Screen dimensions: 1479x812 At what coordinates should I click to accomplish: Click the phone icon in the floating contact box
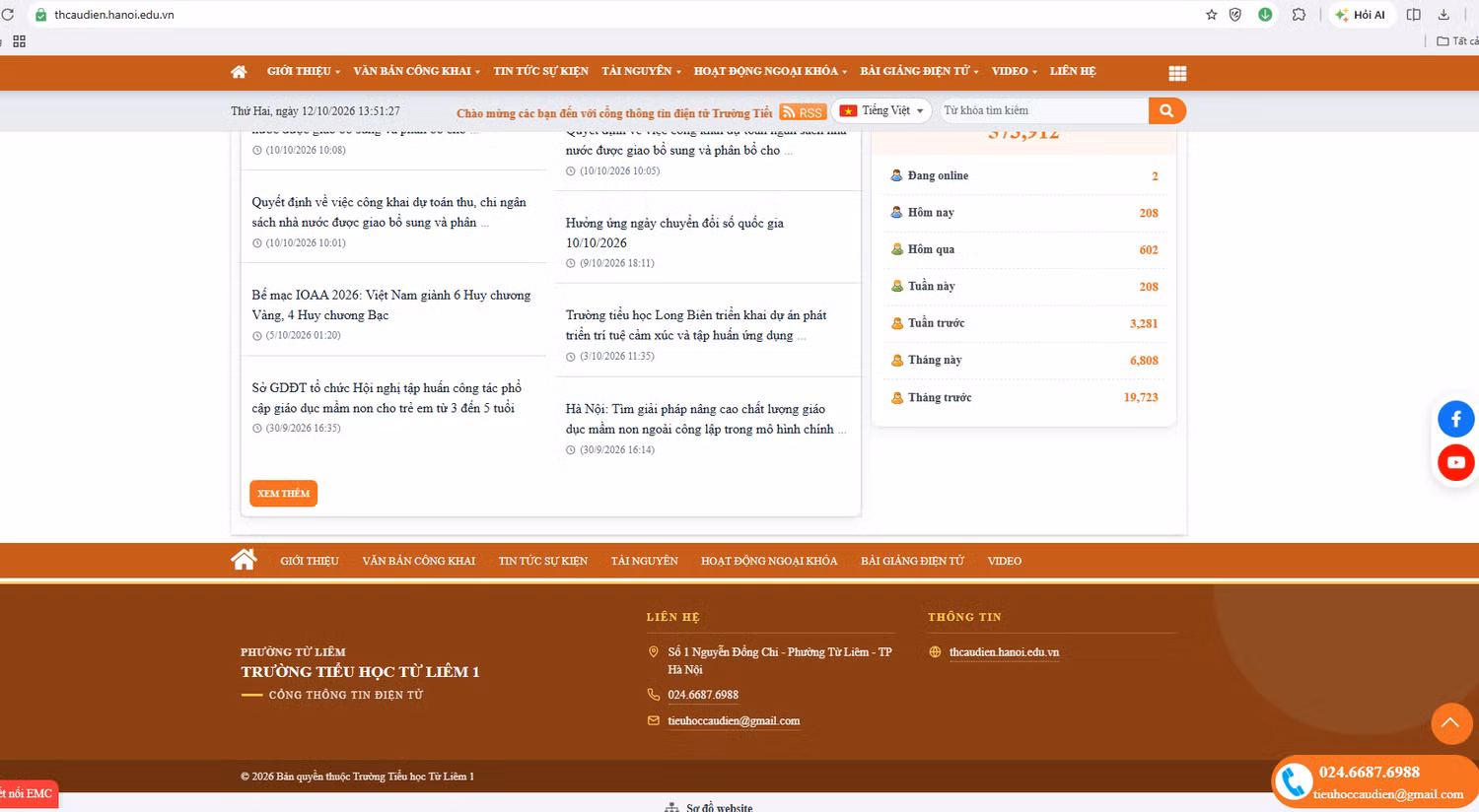1295,781
